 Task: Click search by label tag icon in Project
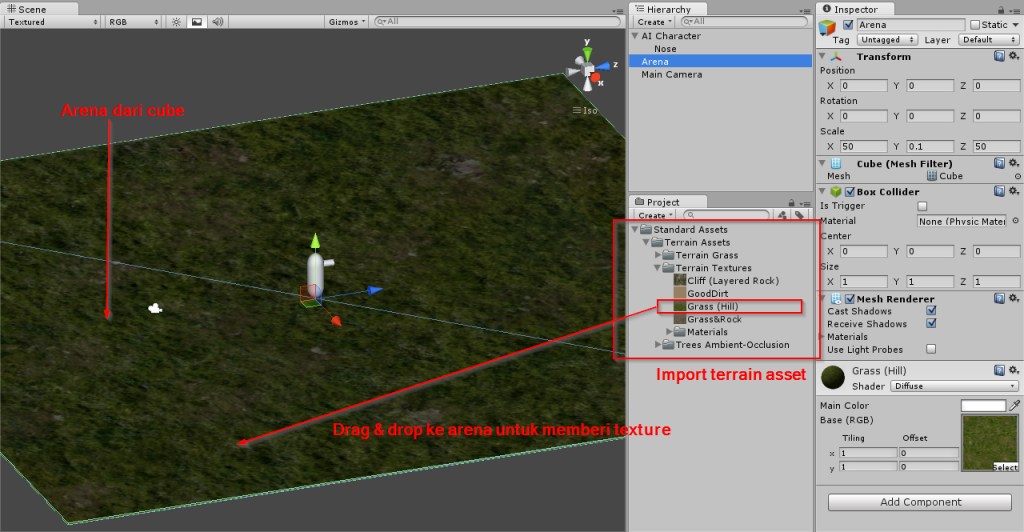pyautogui.click(x=799, y=215)
